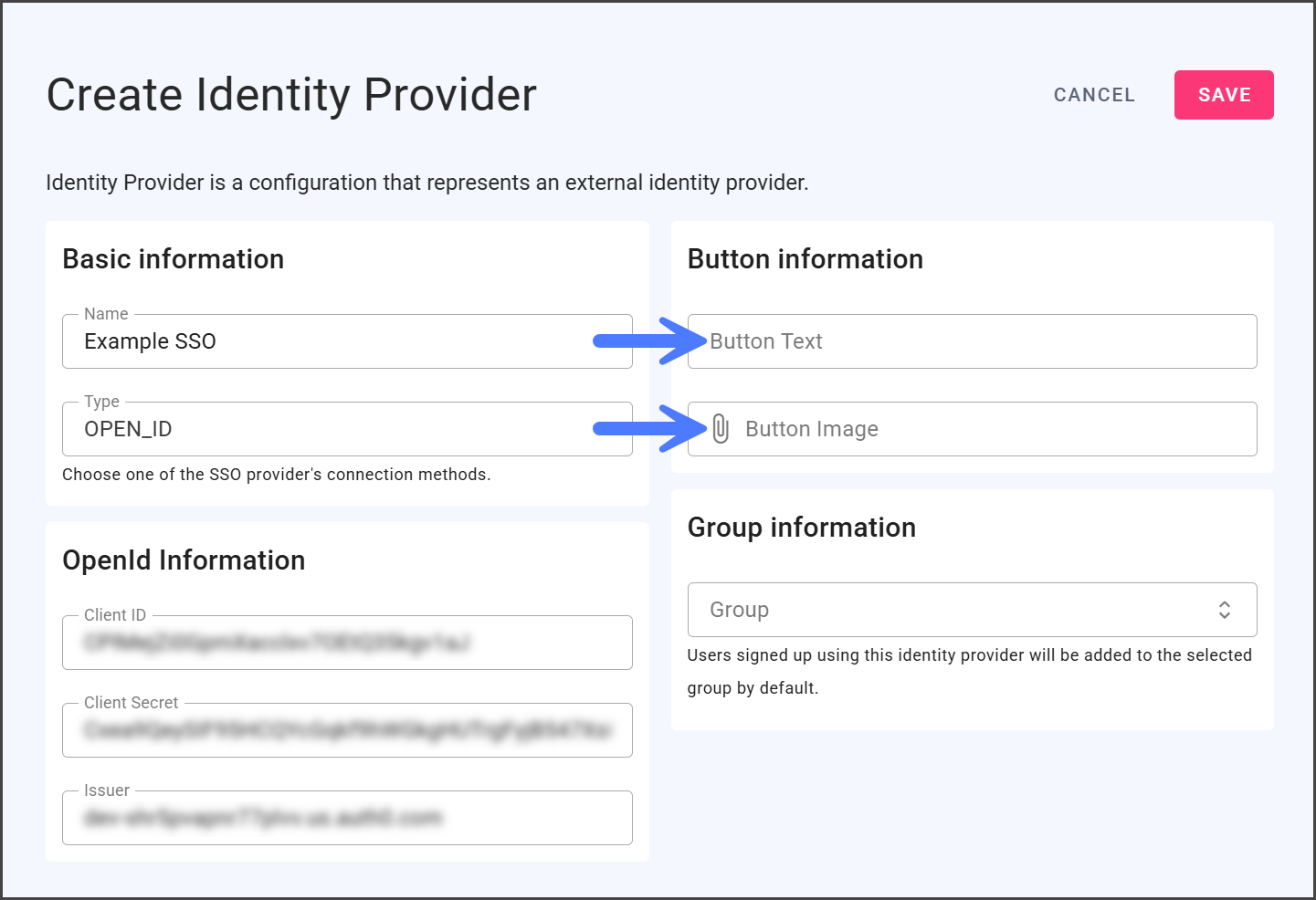Click the SSO connection methods helper text
The width and height of the screenshot is (1316, 900).
pyautogui.click(x=276, y=475)
